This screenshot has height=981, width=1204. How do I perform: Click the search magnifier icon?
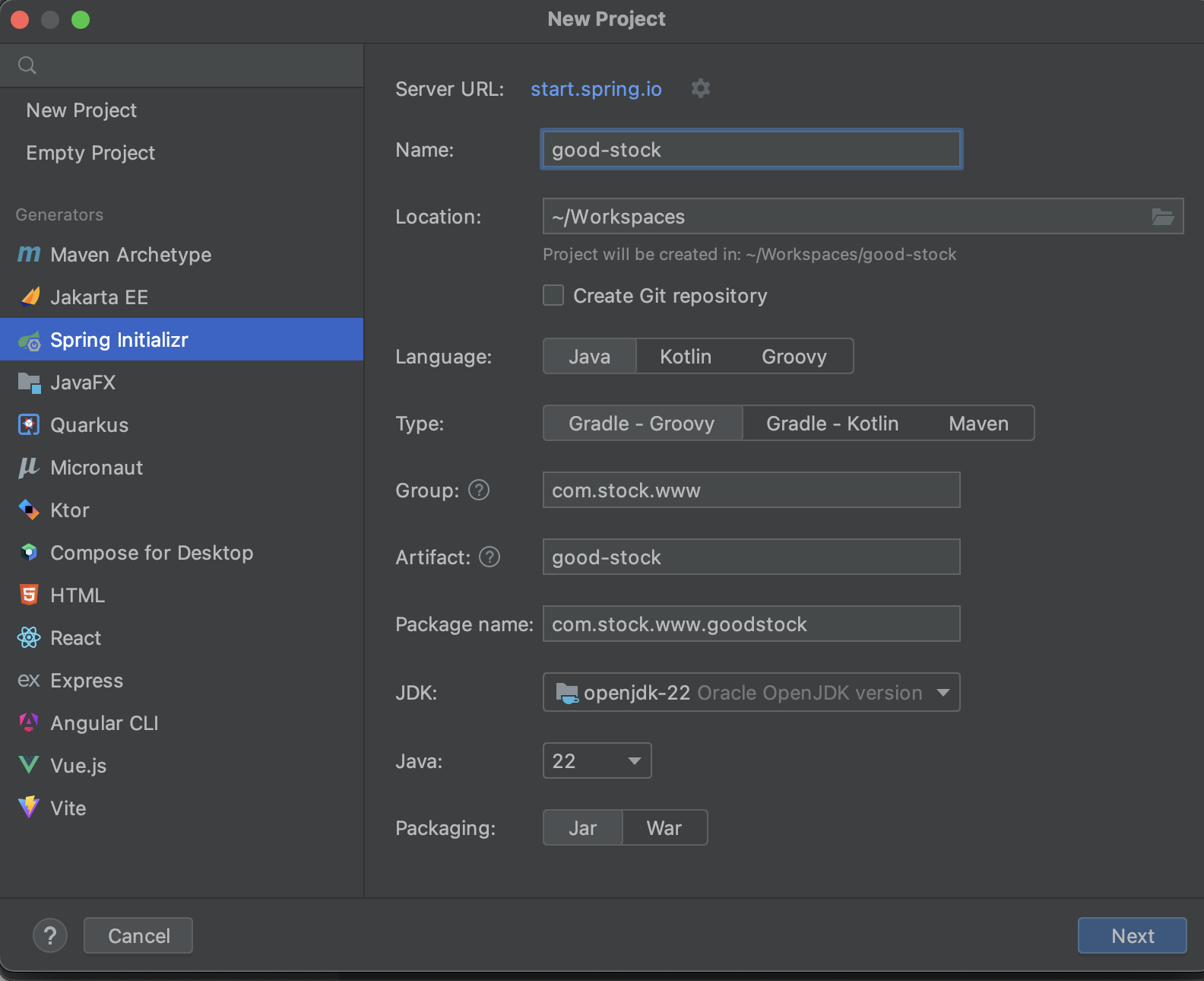tap(27, 65)
